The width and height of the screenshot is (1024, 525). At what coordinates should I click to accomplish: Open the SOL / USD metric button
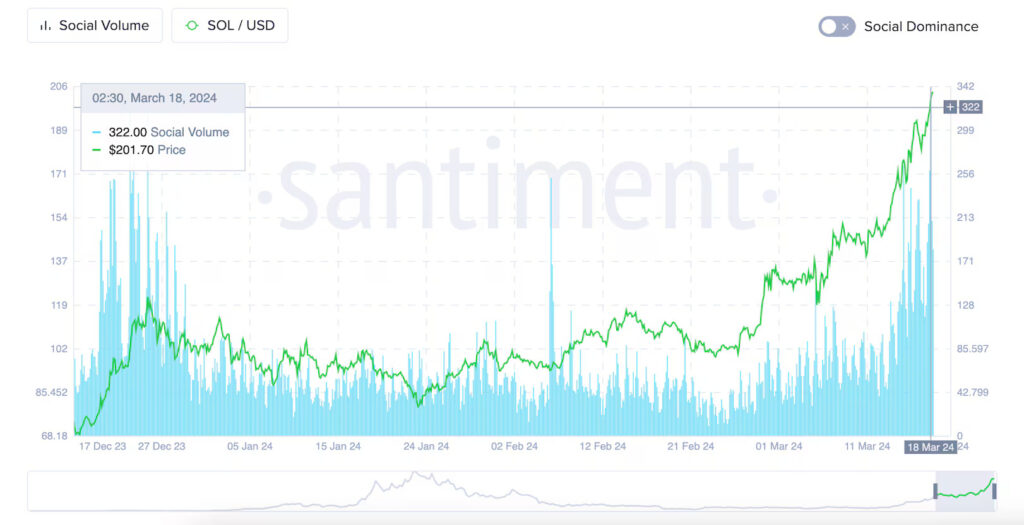tap(229, 26)
